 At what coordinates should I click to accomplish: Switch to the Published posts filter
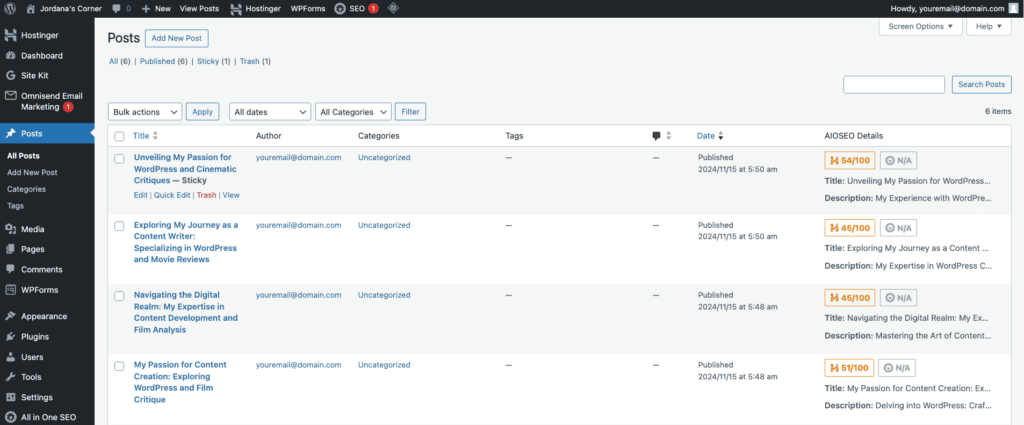click(159, 61)
